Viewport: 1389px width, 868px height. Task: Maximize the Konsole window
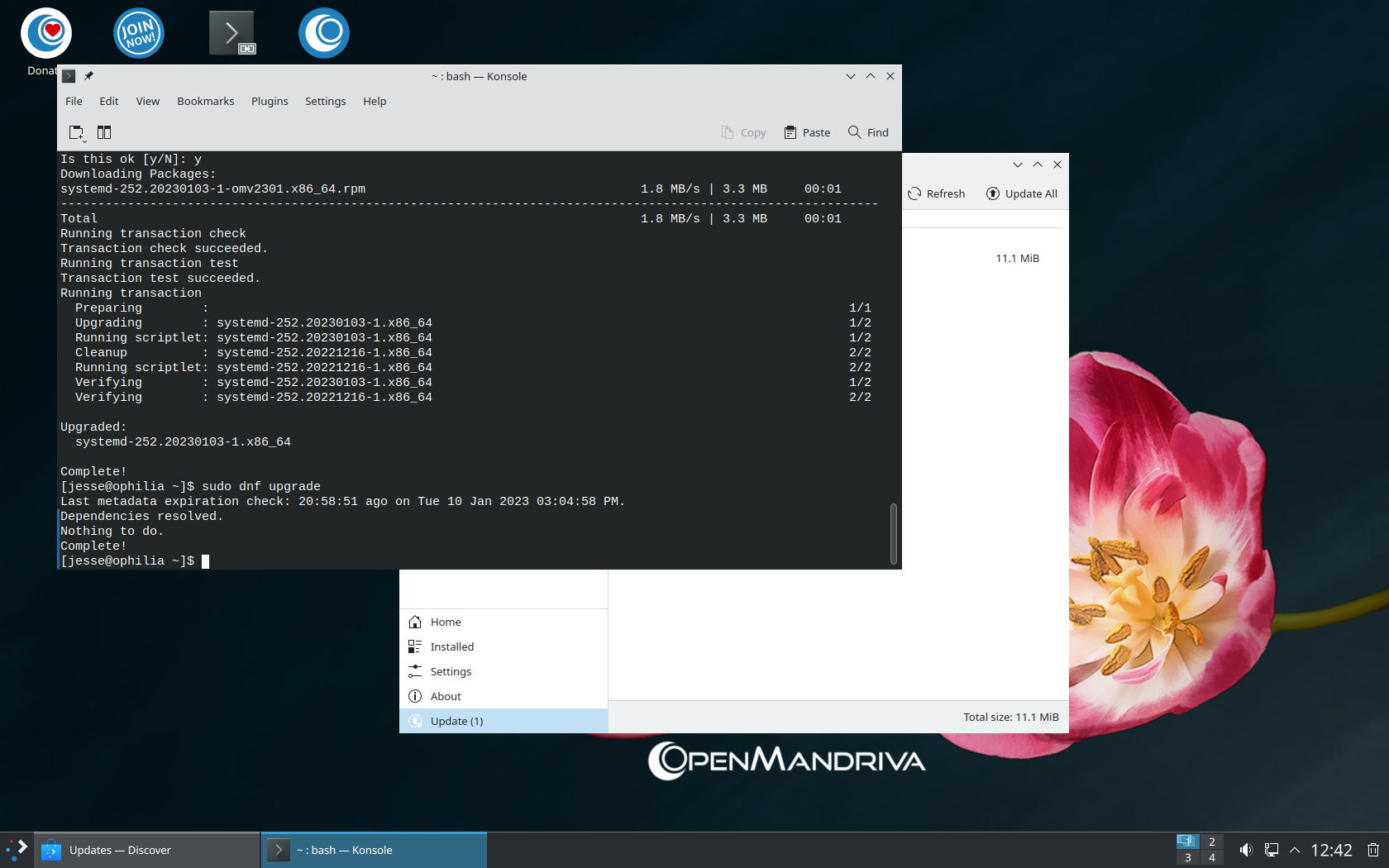tap(871, 76)
